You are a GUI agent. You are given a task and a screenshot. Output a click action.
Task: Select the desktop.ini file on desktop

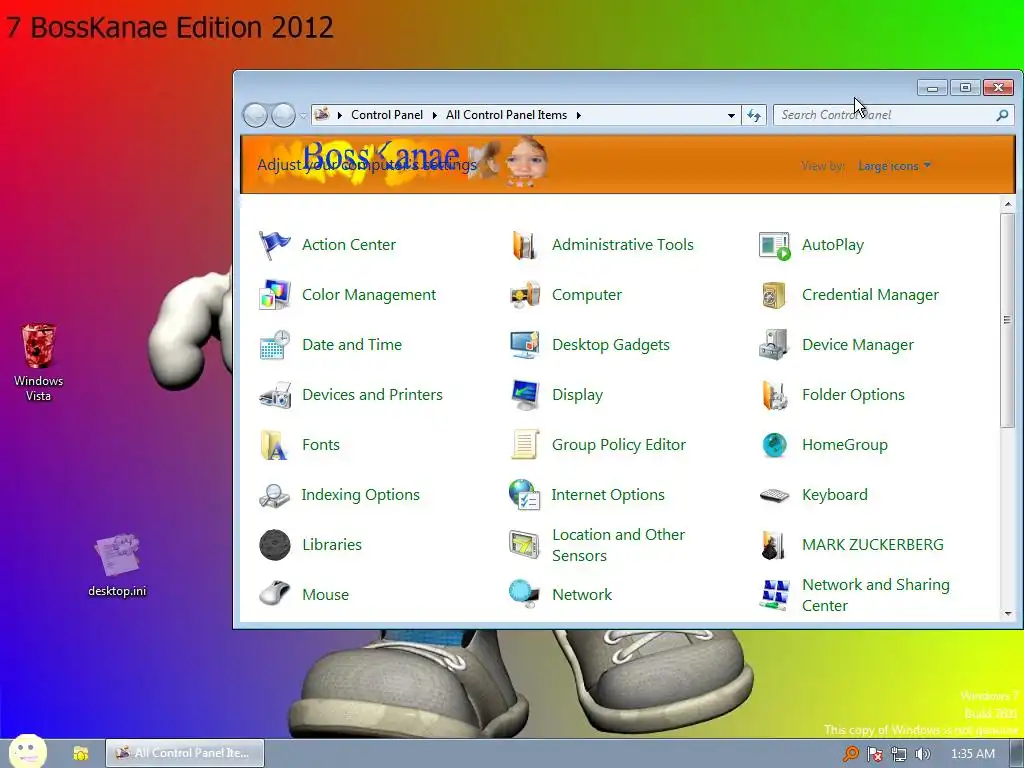point(118,566)
